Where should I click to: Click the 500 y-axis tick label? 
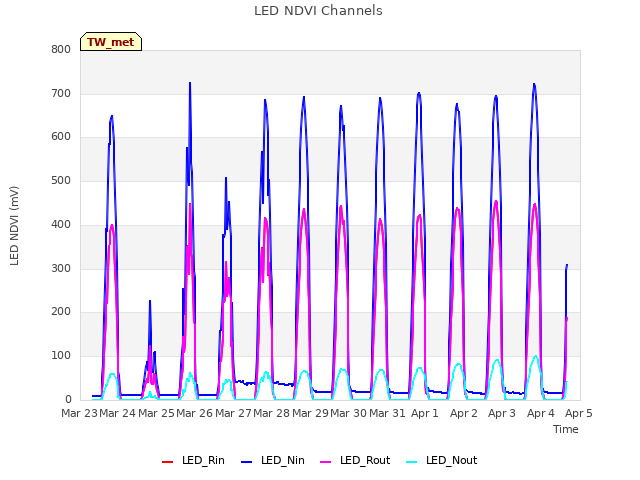(61, 181)
